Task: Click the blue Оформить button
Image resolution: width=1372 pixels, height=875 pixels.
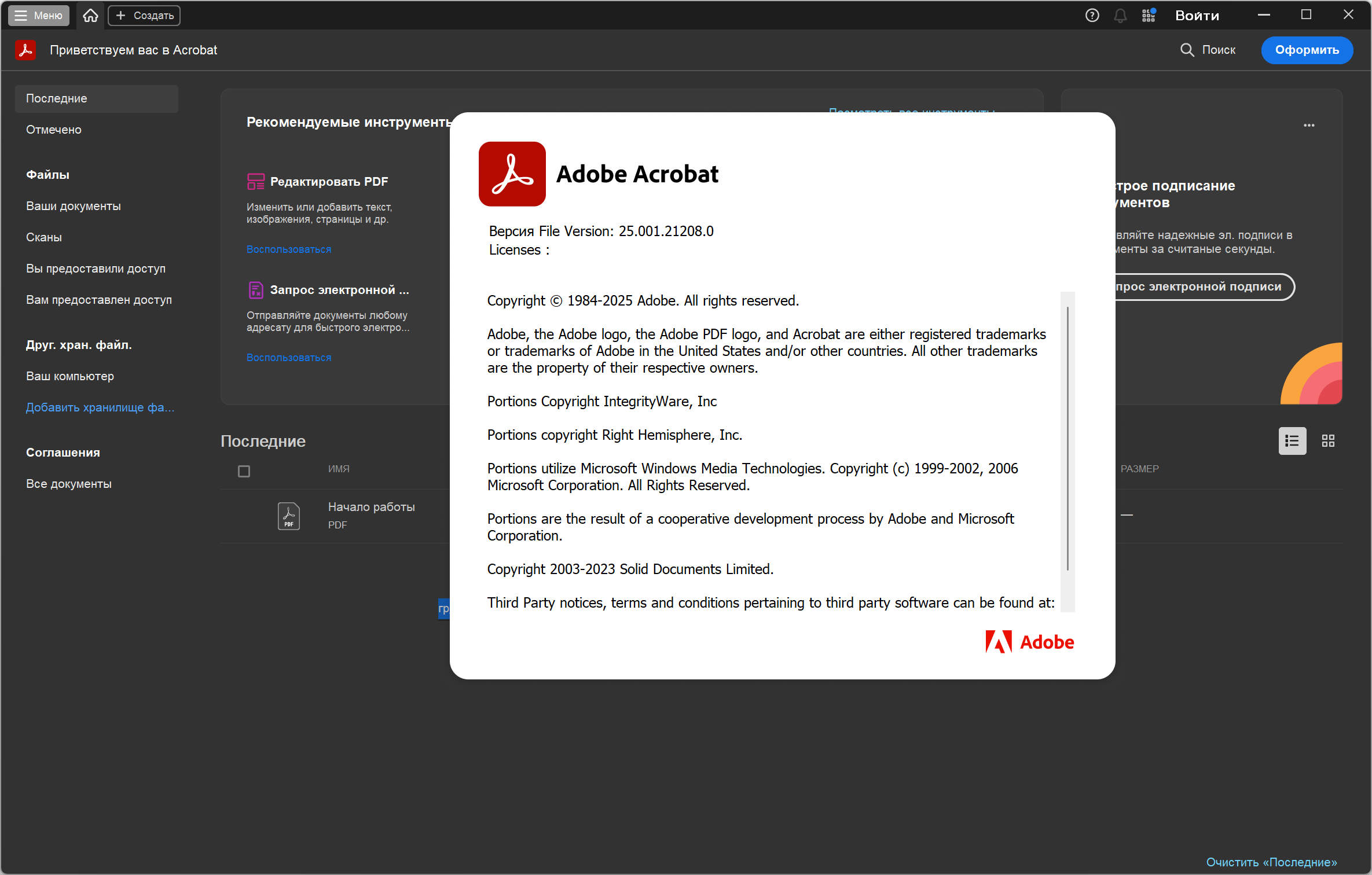Action: (1307, 50)
